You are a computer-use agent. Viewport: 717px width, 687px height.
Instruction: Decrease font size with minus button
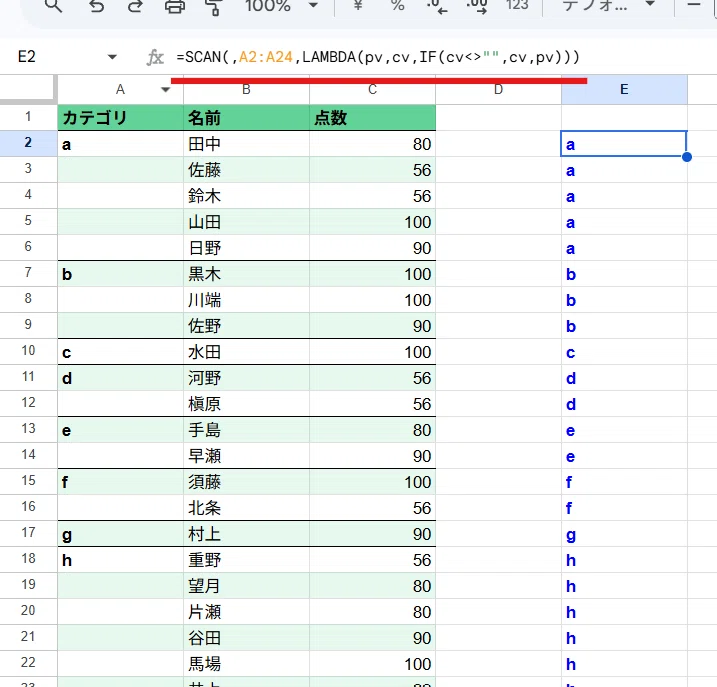click(694, 5)
